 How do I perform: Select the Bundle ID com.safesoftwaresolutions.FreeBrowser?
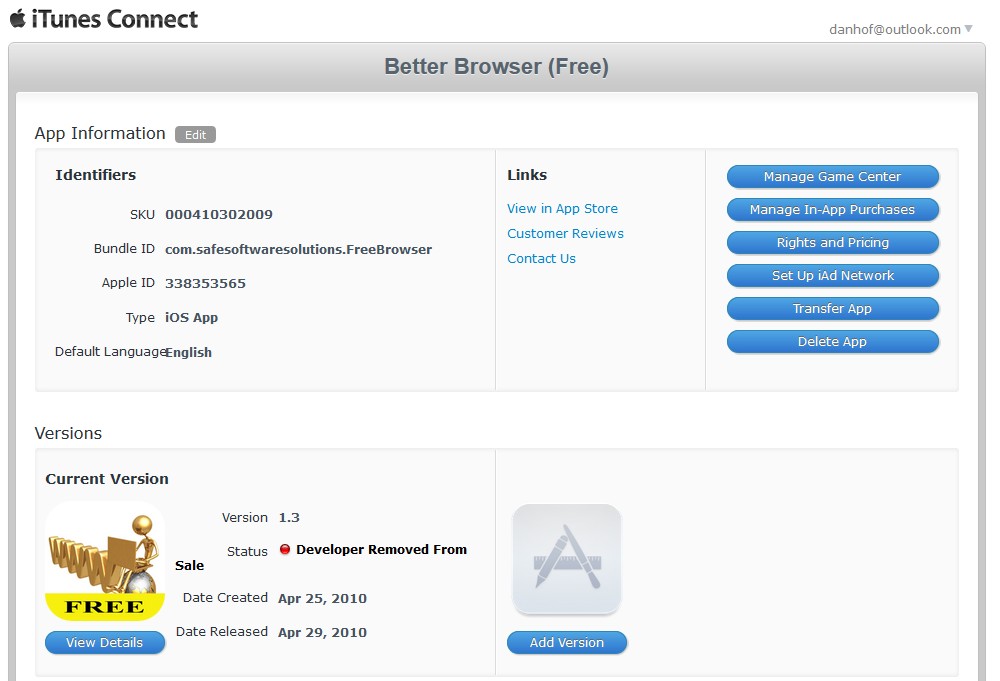click(298, 249)
